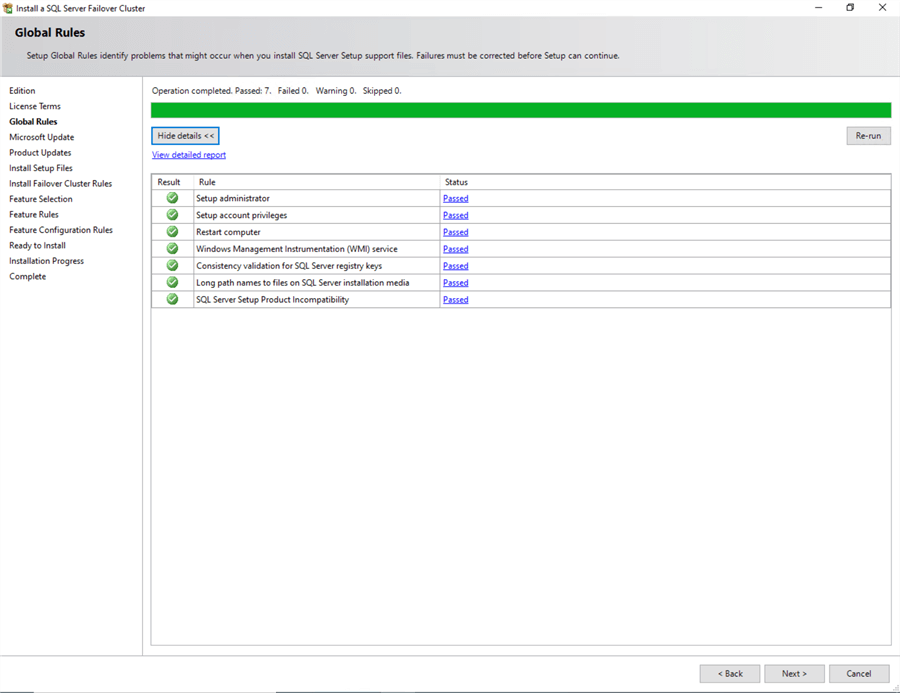Cancel the SQL Server installation
Viewport: 900px width, 693px height.
(859, 673)
